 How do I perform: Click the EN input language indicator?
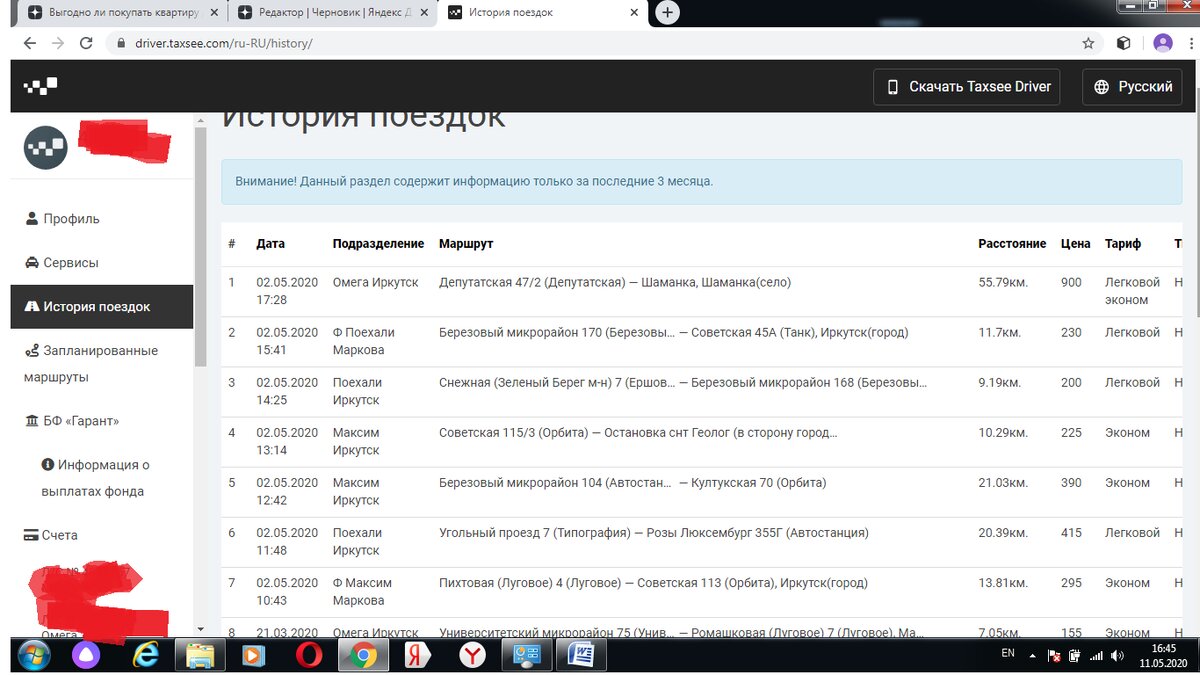[x=1007, y=653]
